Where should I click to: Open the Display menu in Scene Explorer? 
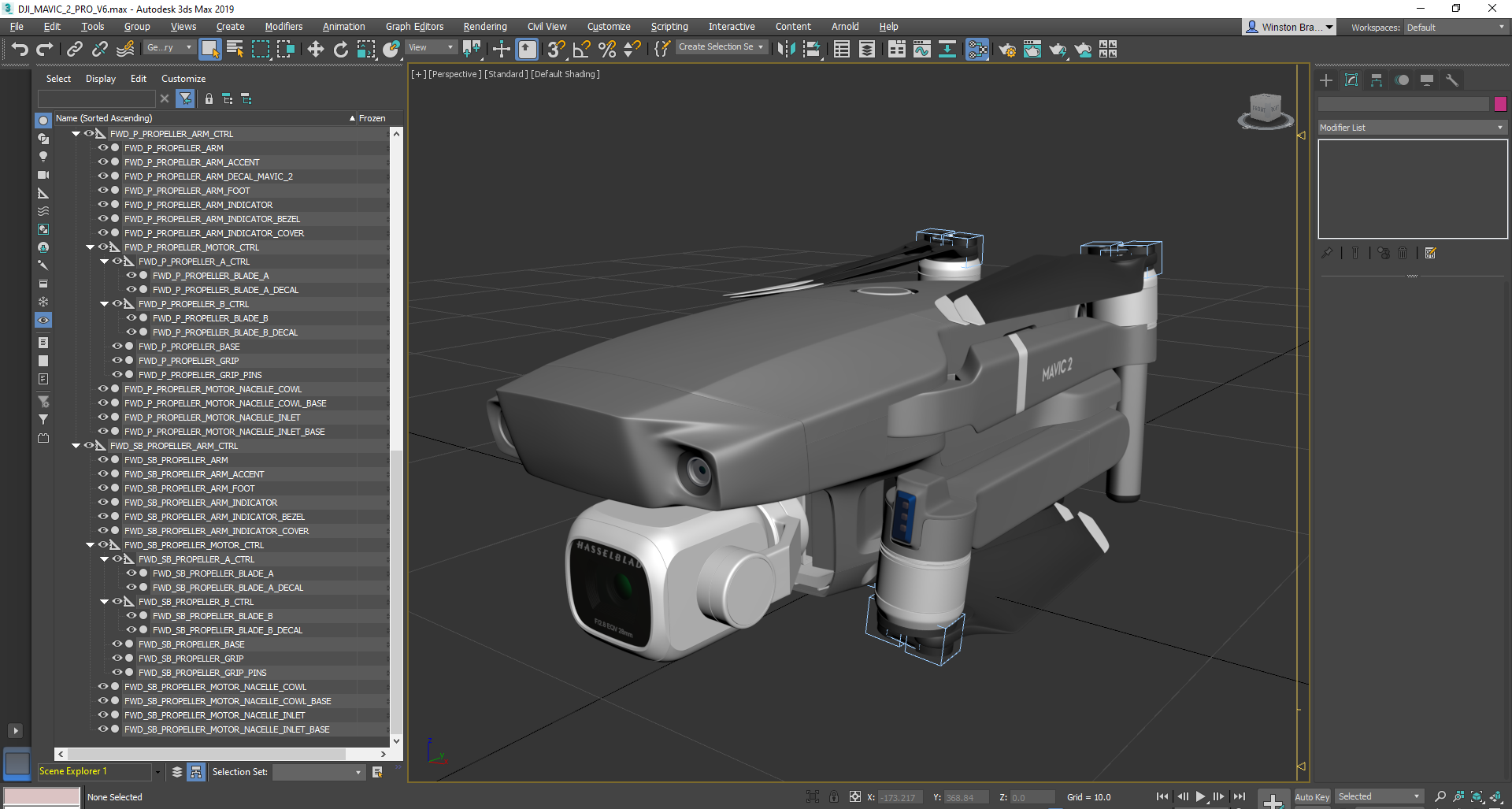pos(101,79)
